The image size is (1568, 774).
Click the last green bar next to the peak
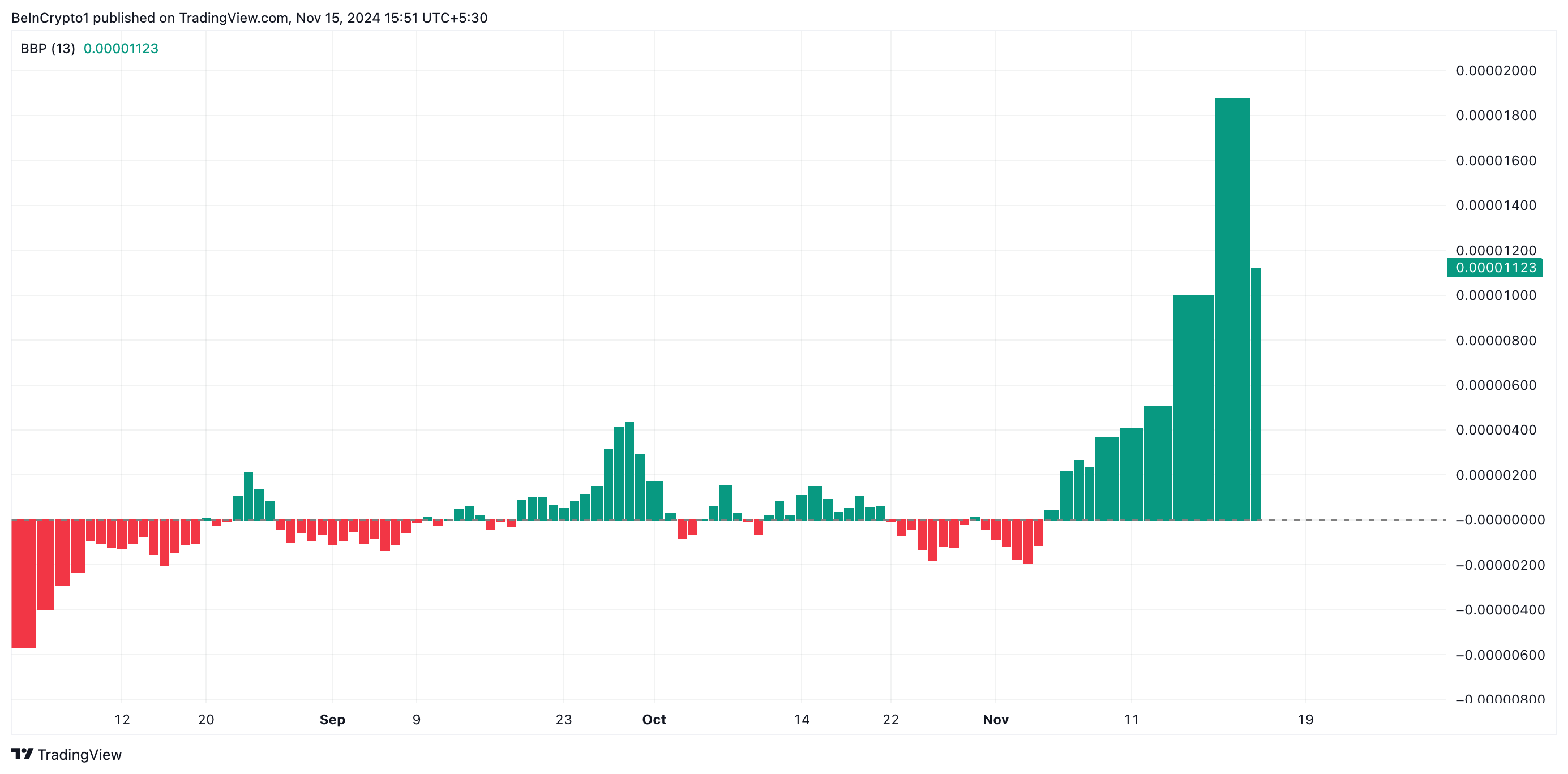point(1256,395)
